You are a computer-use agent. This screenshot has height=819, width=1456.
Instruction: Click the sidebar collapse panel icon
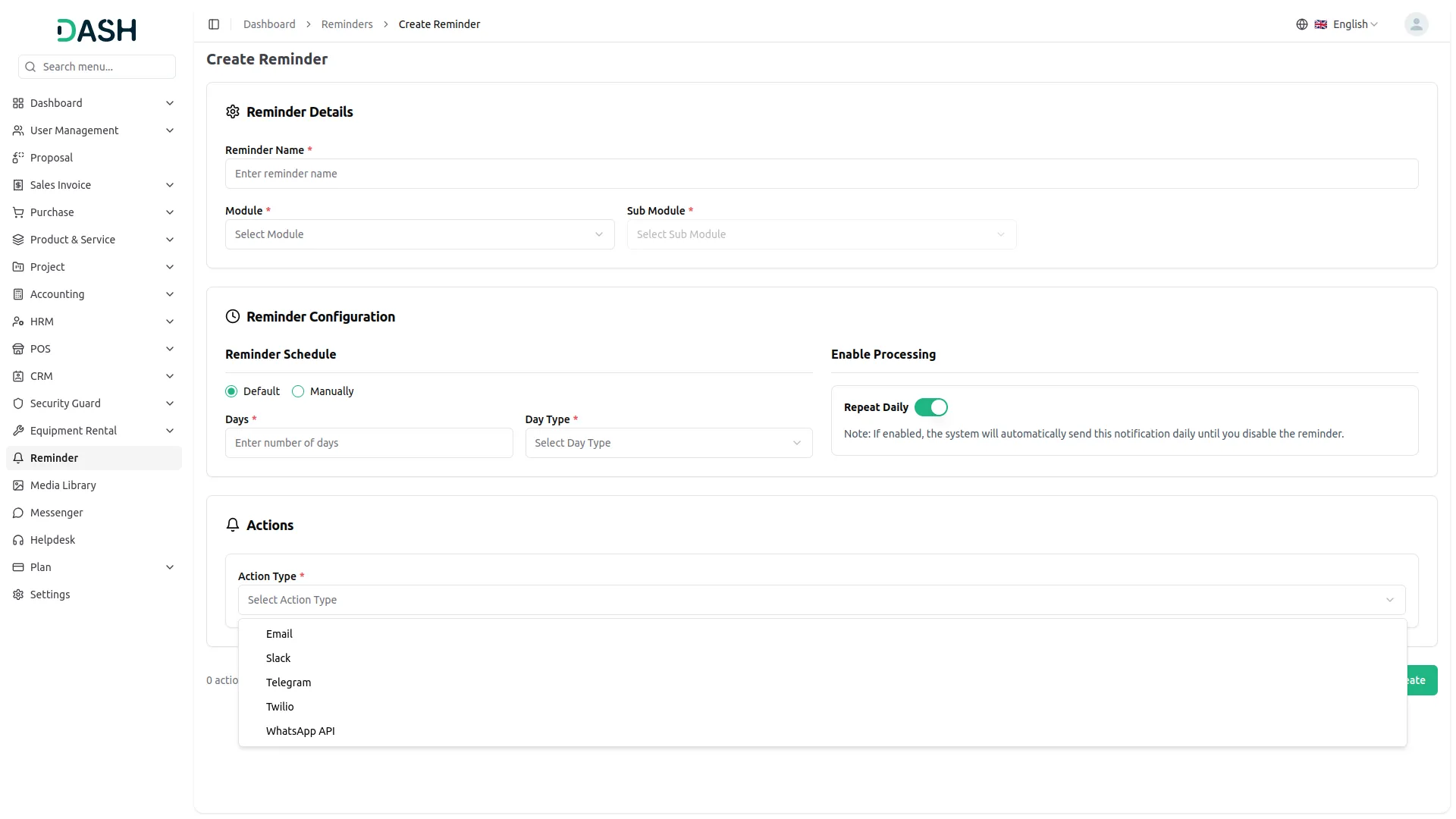(214, 24)
